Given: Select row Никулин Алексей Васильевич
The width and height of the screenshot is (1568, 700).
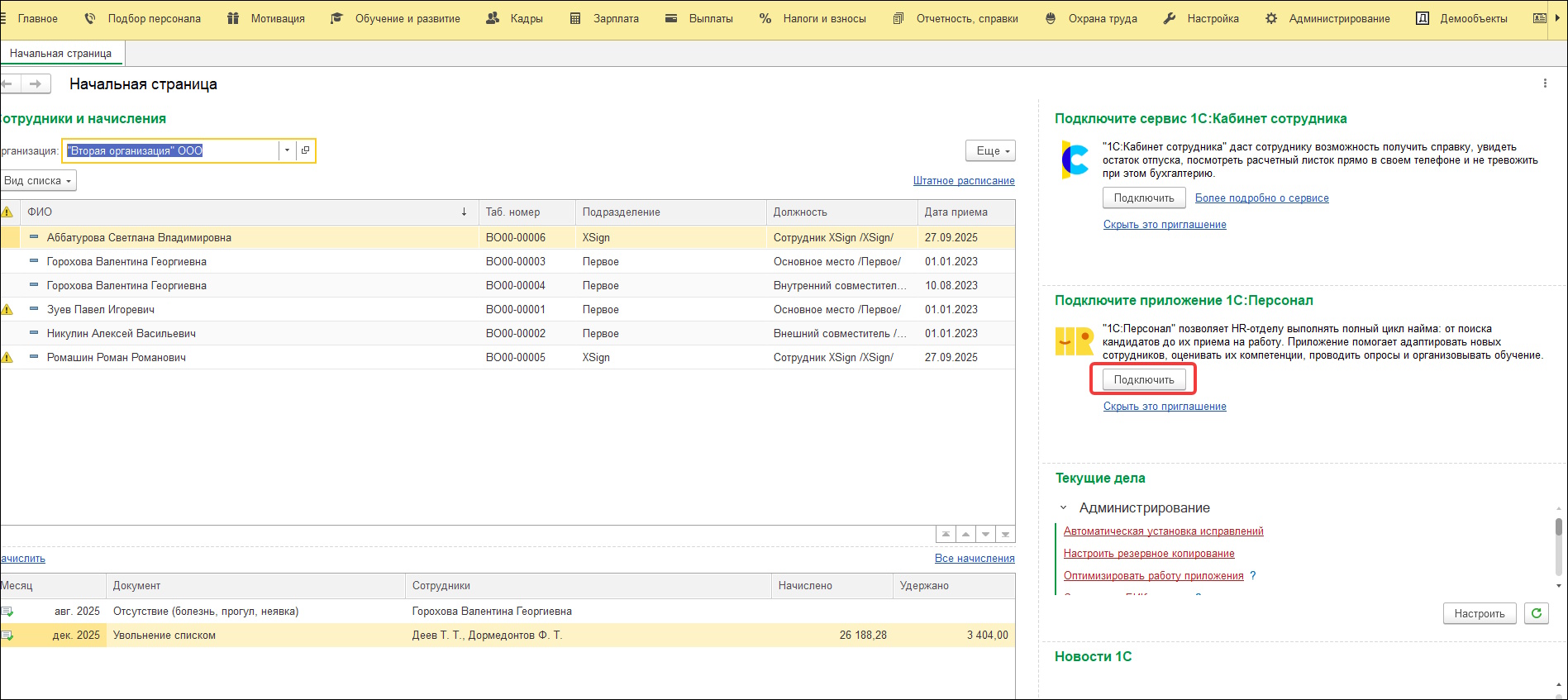Looking at the screenshot, I should point(508,334).
